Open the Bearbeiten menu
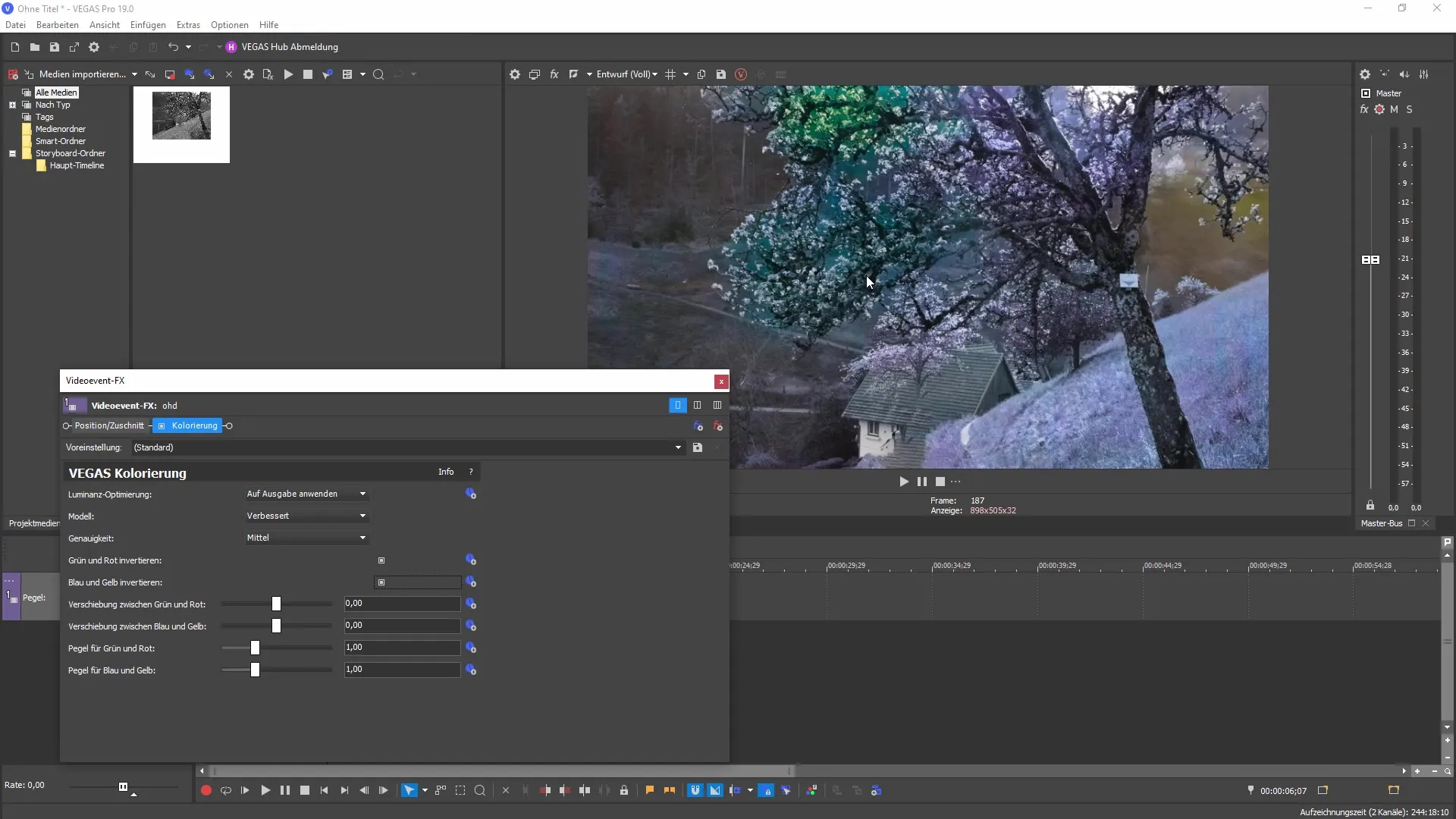Viewport: 1456px width, 819px height. [58, 25]
